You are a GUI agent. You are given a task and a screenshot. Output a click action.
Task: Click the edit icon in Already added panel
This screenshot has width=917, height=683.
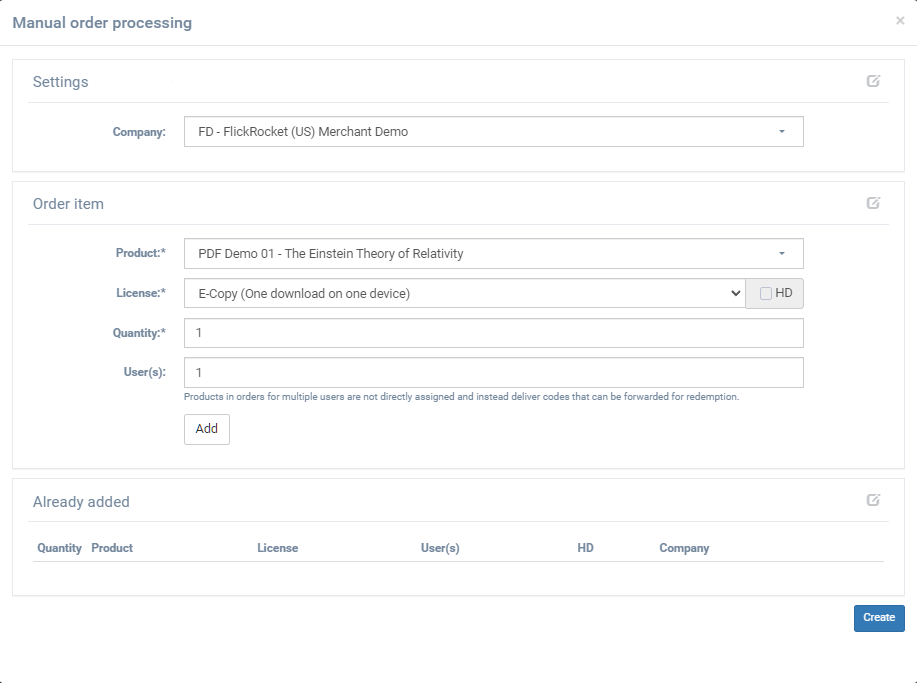tap(873, 500)
